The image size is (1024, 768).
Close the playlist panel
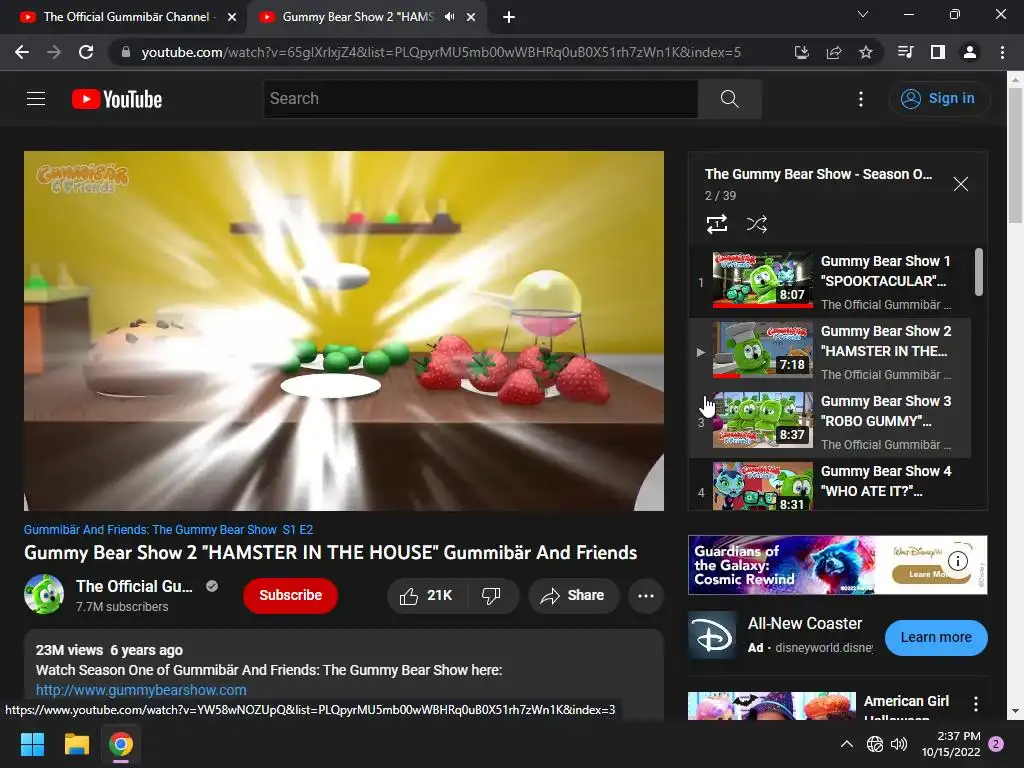coord(961,184)
